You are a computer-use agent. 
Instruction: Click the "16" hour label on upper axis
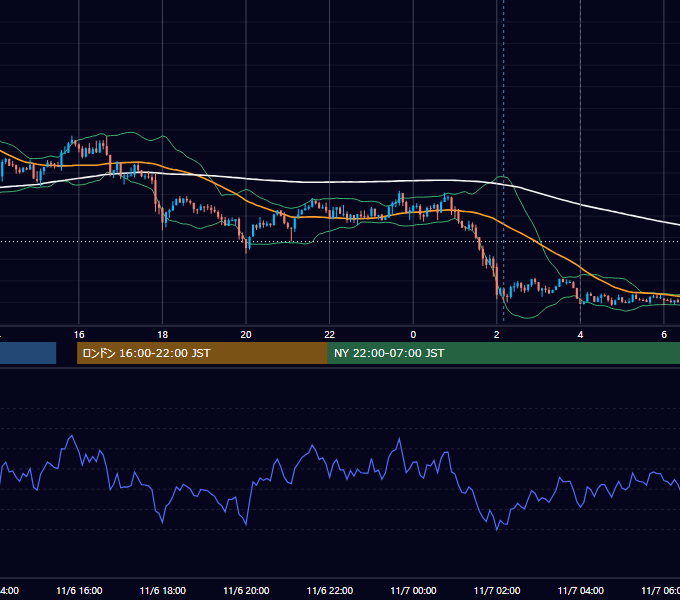(x=79, y=335)
